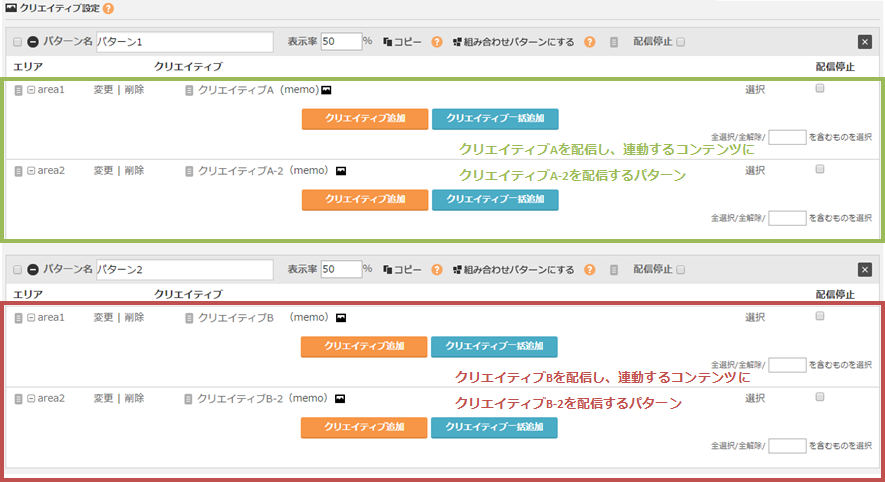Viewport: 885px width, 482px height.
Task: Open help icon beside クリエイティブ設定 heading
Action: tap(108, 8)
